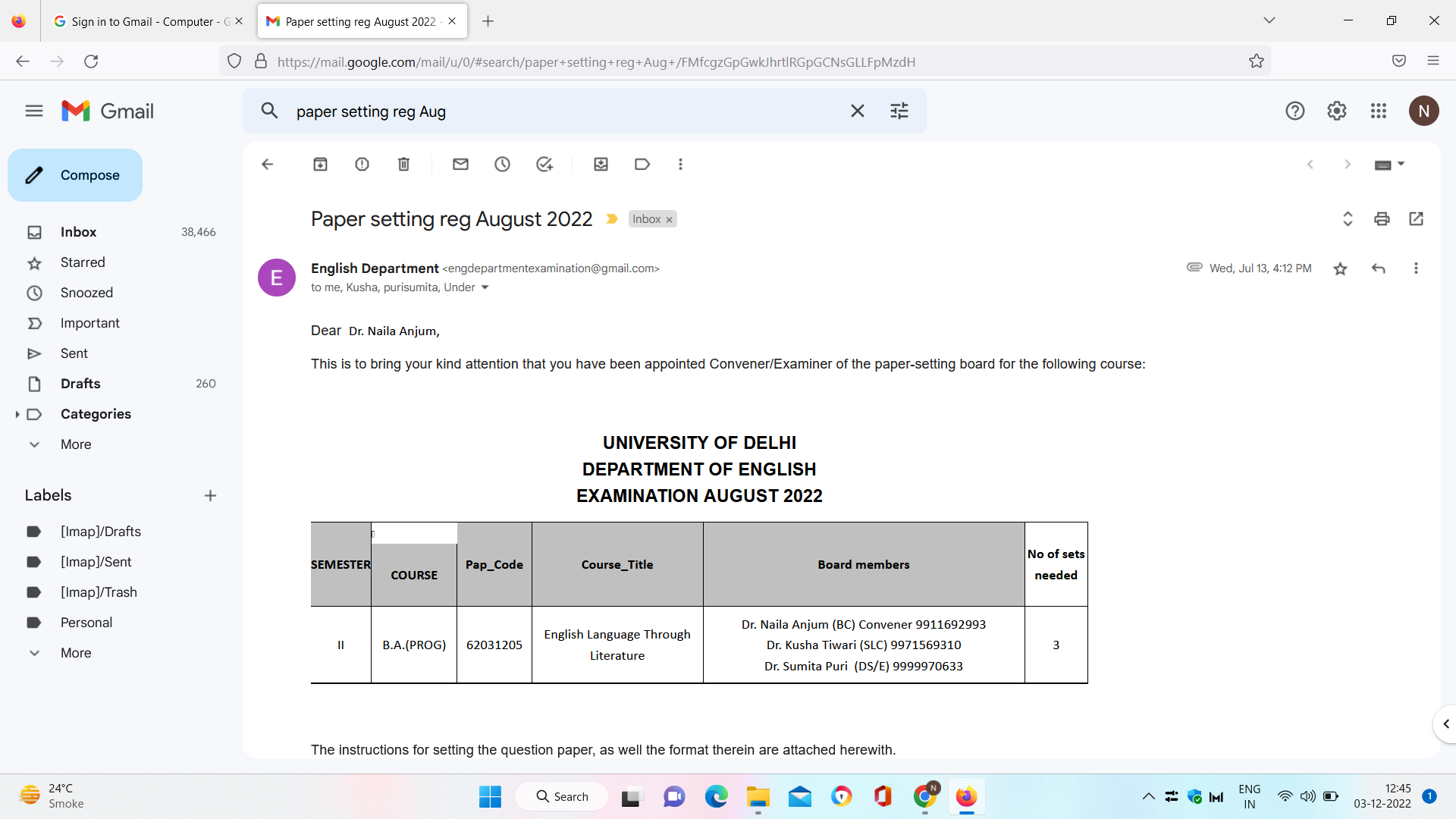Print this email
The image size is (1456, 819).
[x=1382, y=219]
